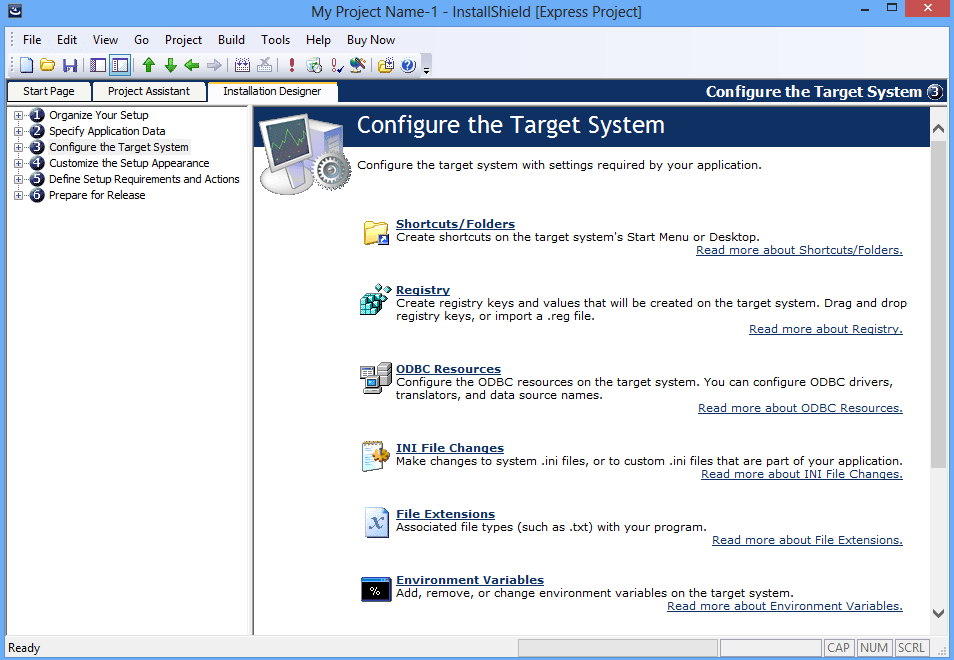
Task: Open the Buy Now menu
Action: (371, 40)
